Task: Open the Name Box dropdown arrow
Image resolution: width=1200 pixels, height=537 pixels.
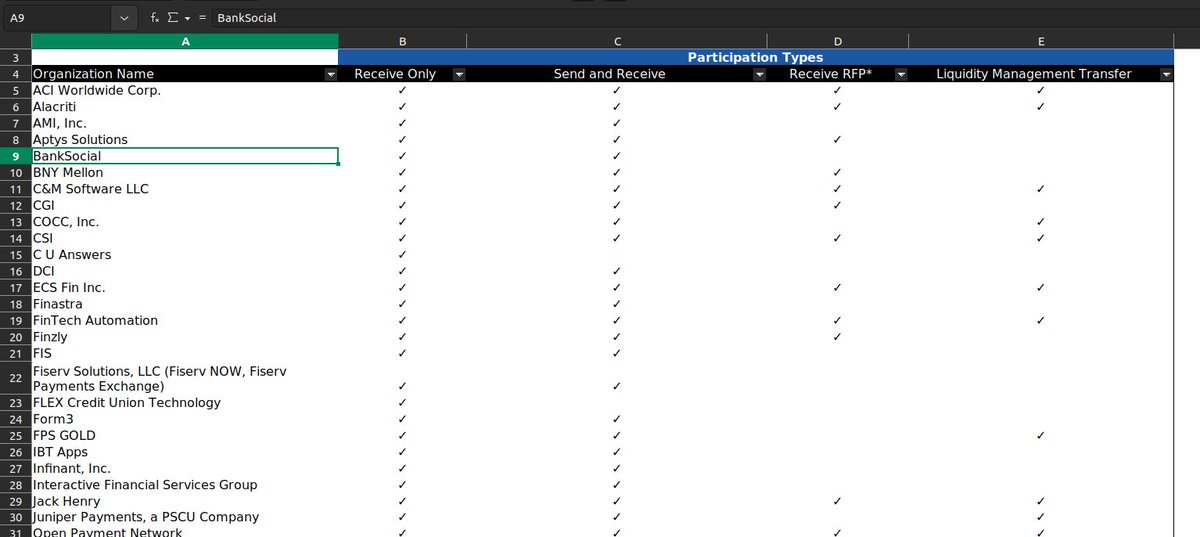Action: pos(124,18)
